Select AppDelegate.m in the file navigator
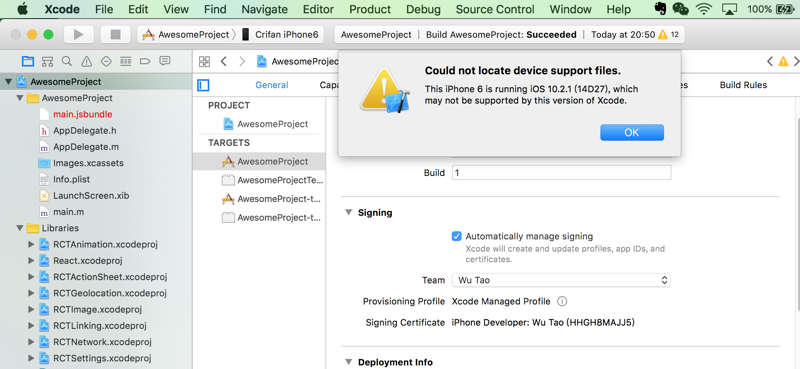 tap(86, 147)
